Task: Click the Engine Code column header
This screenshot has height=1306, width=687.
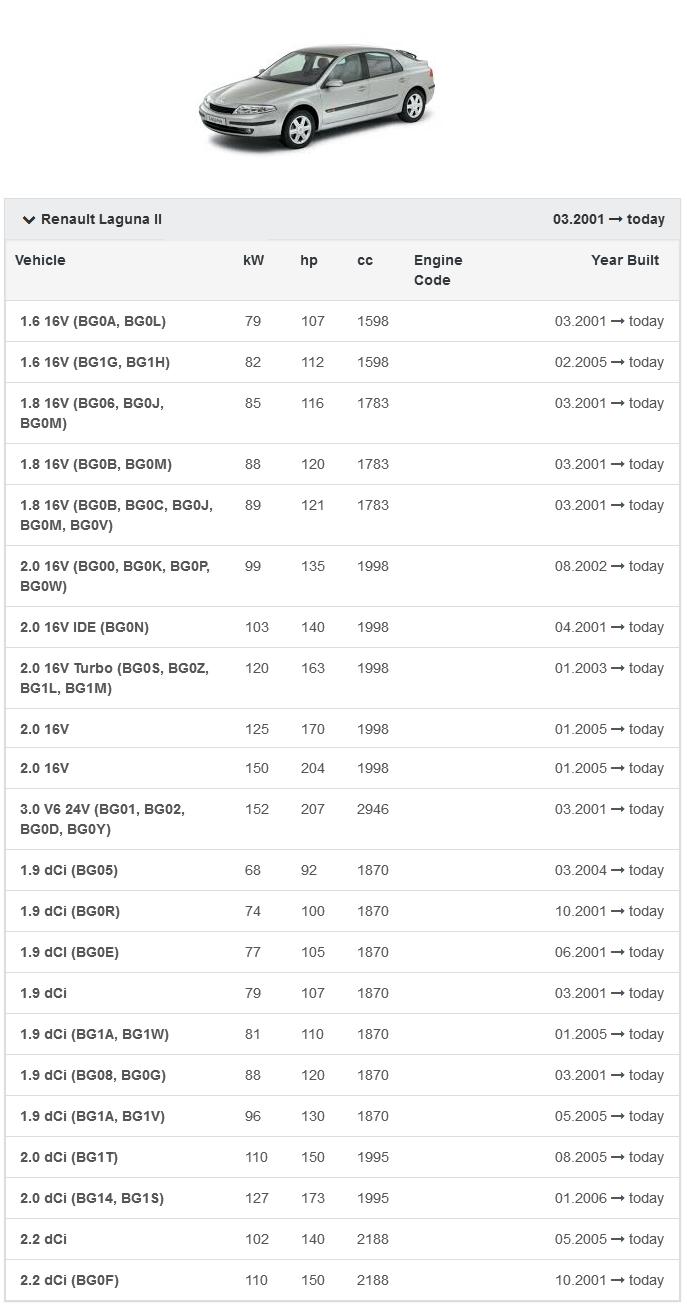Action: [x=438, y=270]
